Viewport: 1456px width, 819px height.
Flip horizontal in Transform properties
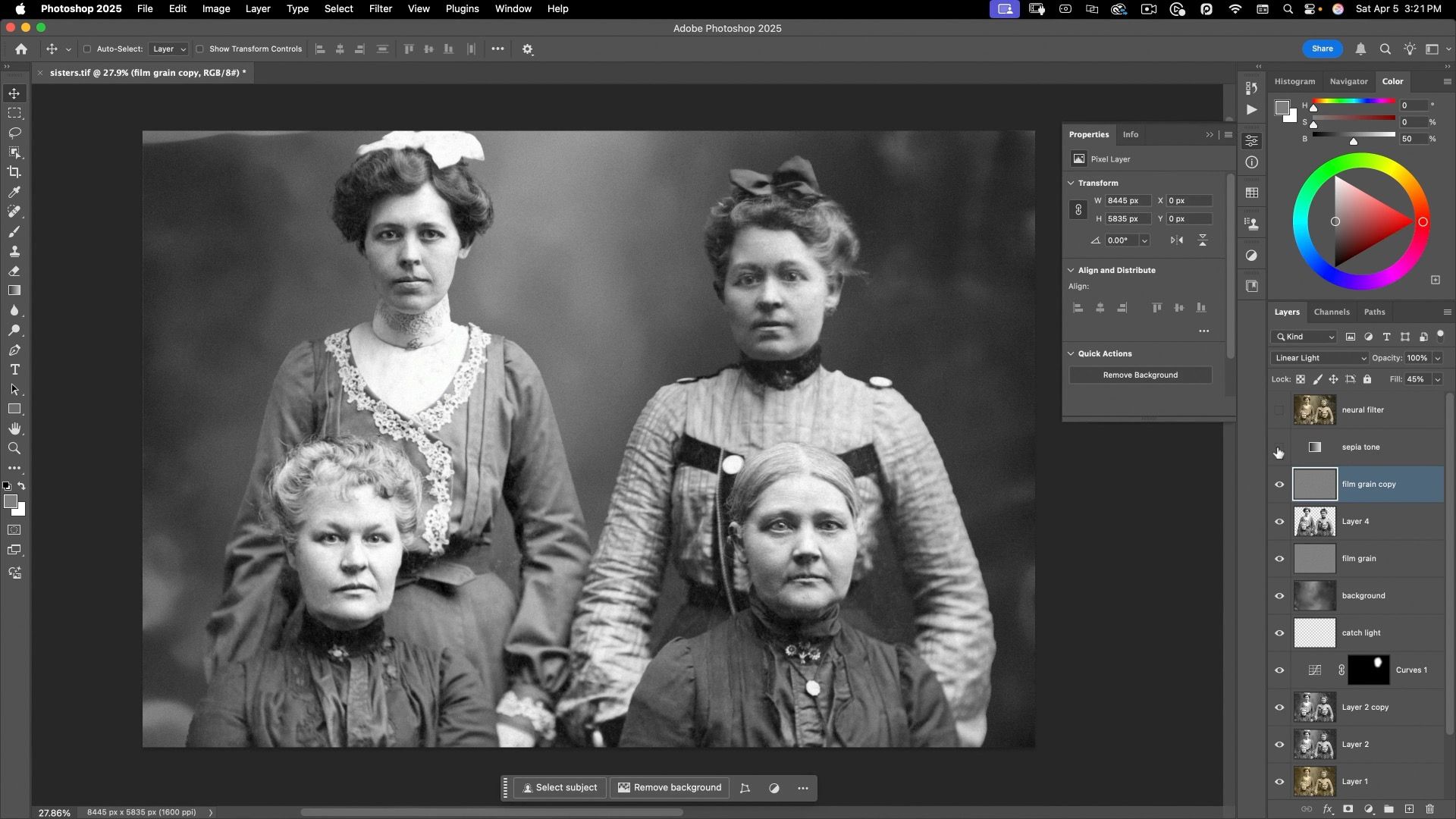pyautogui.click(x=1177, y=240)
